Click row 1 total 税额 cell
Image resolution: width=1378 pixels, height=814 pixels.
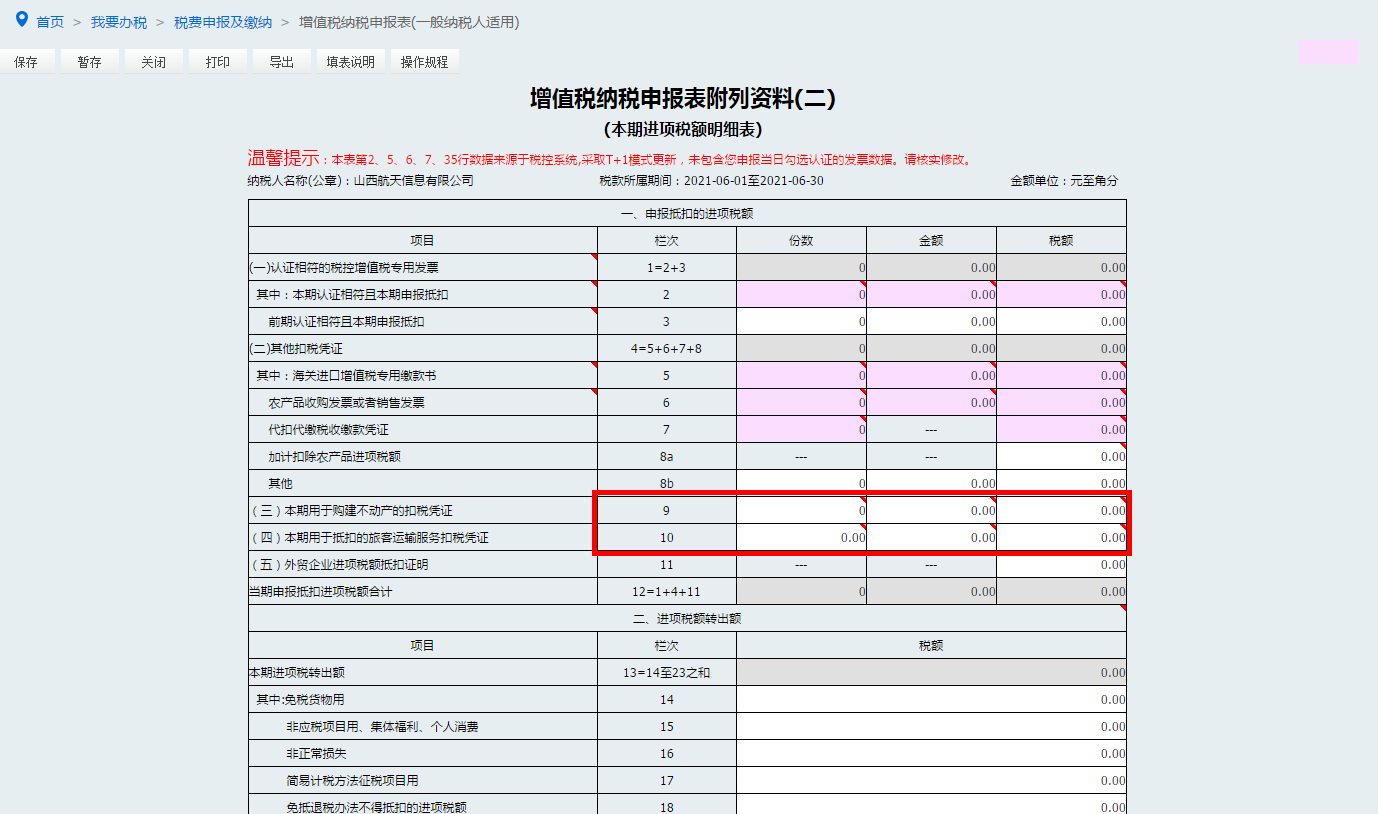tap(1061, 268)
